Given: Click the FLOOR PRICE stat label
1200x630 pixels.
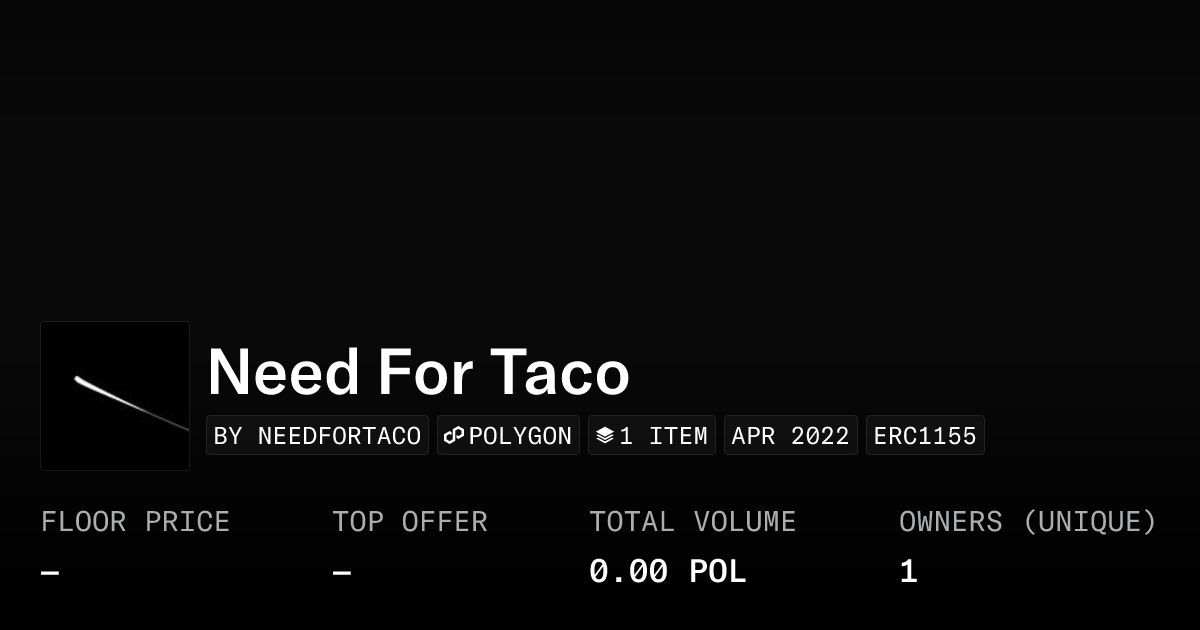Looking at the screenshot, I should coord(135,522).
